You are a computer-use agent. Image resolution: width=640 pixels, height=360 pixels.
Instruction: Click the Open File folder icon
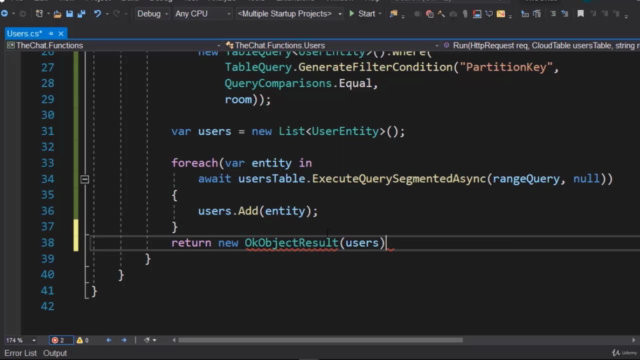(58, 14)
